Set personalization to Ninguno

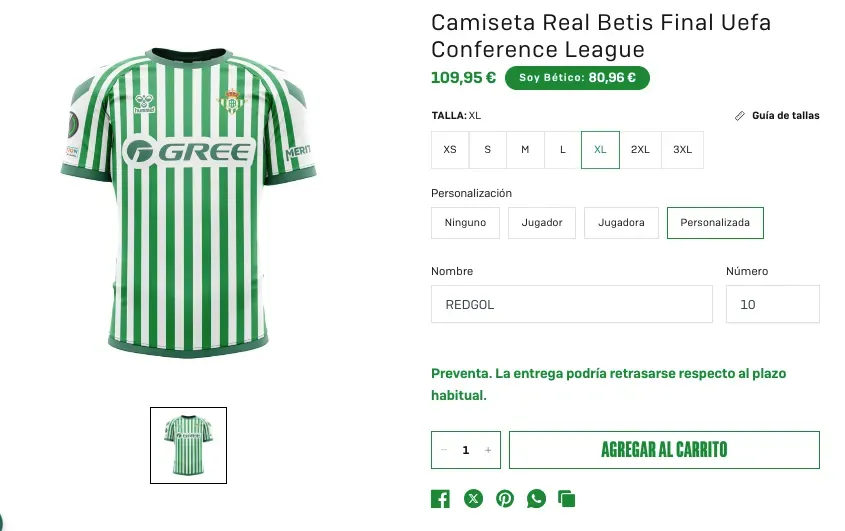click(465, 223)
